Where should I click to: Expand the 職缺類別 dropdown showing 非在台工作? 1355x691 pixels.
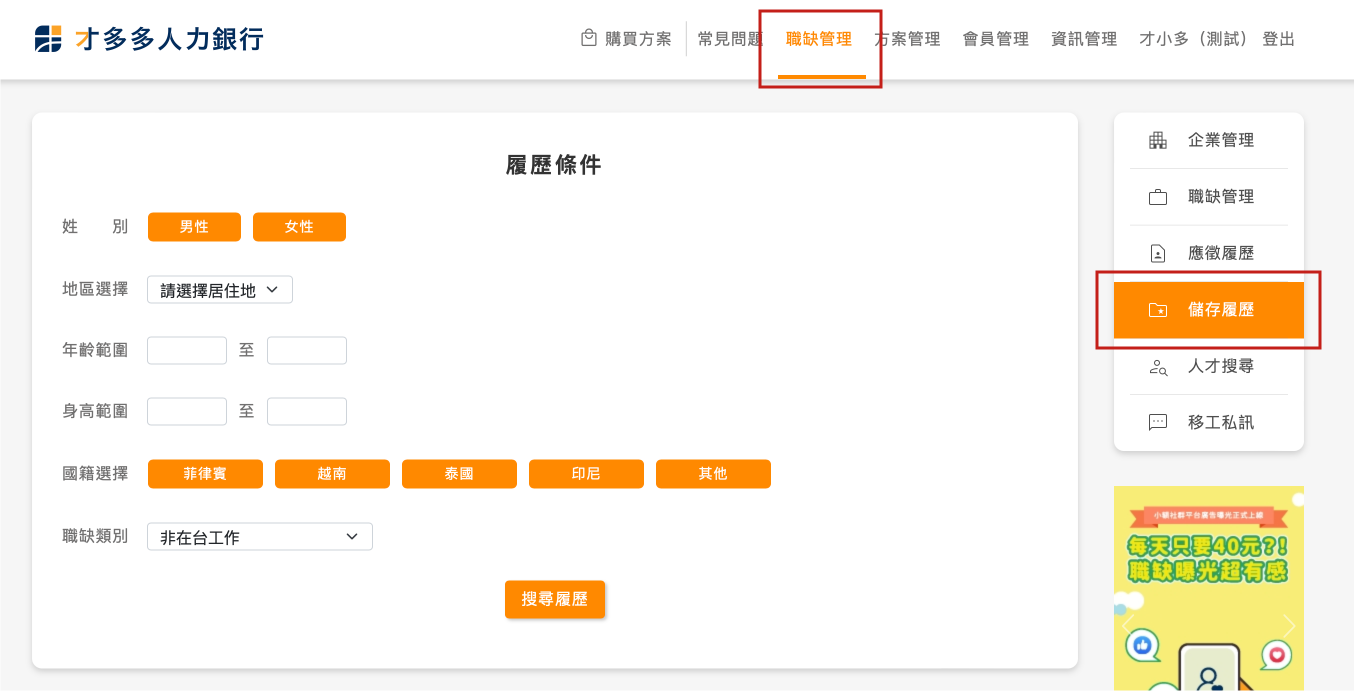pyautogui.click(x=260, y=537)
